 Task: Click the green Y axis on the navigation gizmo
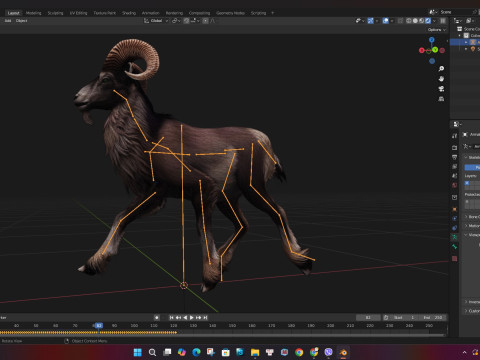(x=435, y=50)
